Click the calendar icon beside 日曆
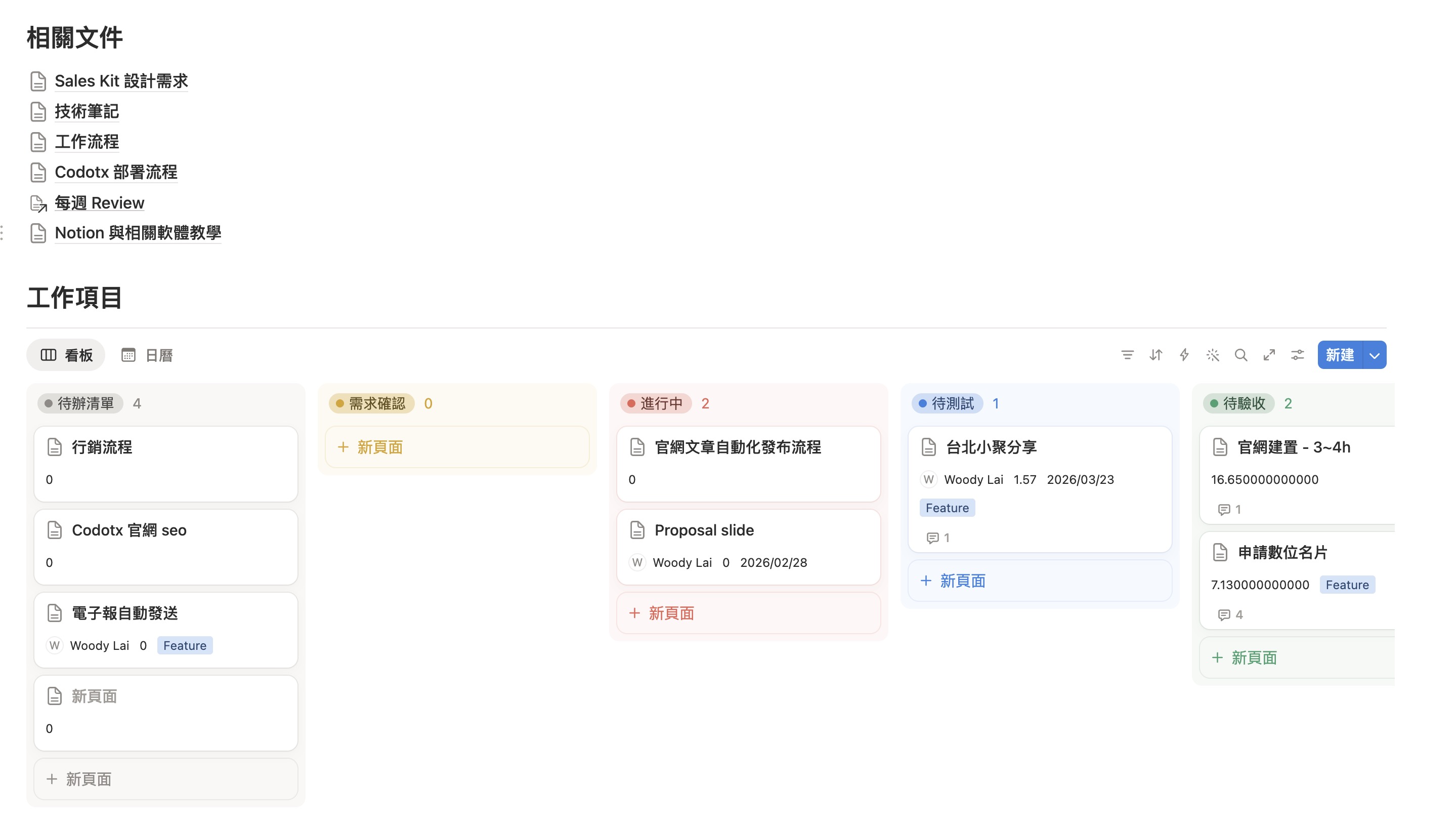Image resolution: width=1456 pixels, height=824 pixels. [x=129, y=355]
